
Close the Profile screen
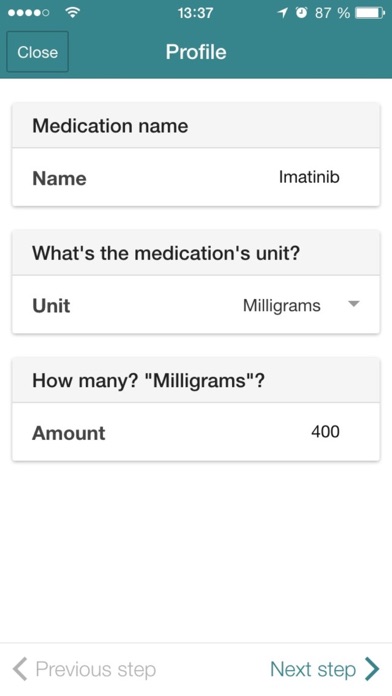point(37,52)
